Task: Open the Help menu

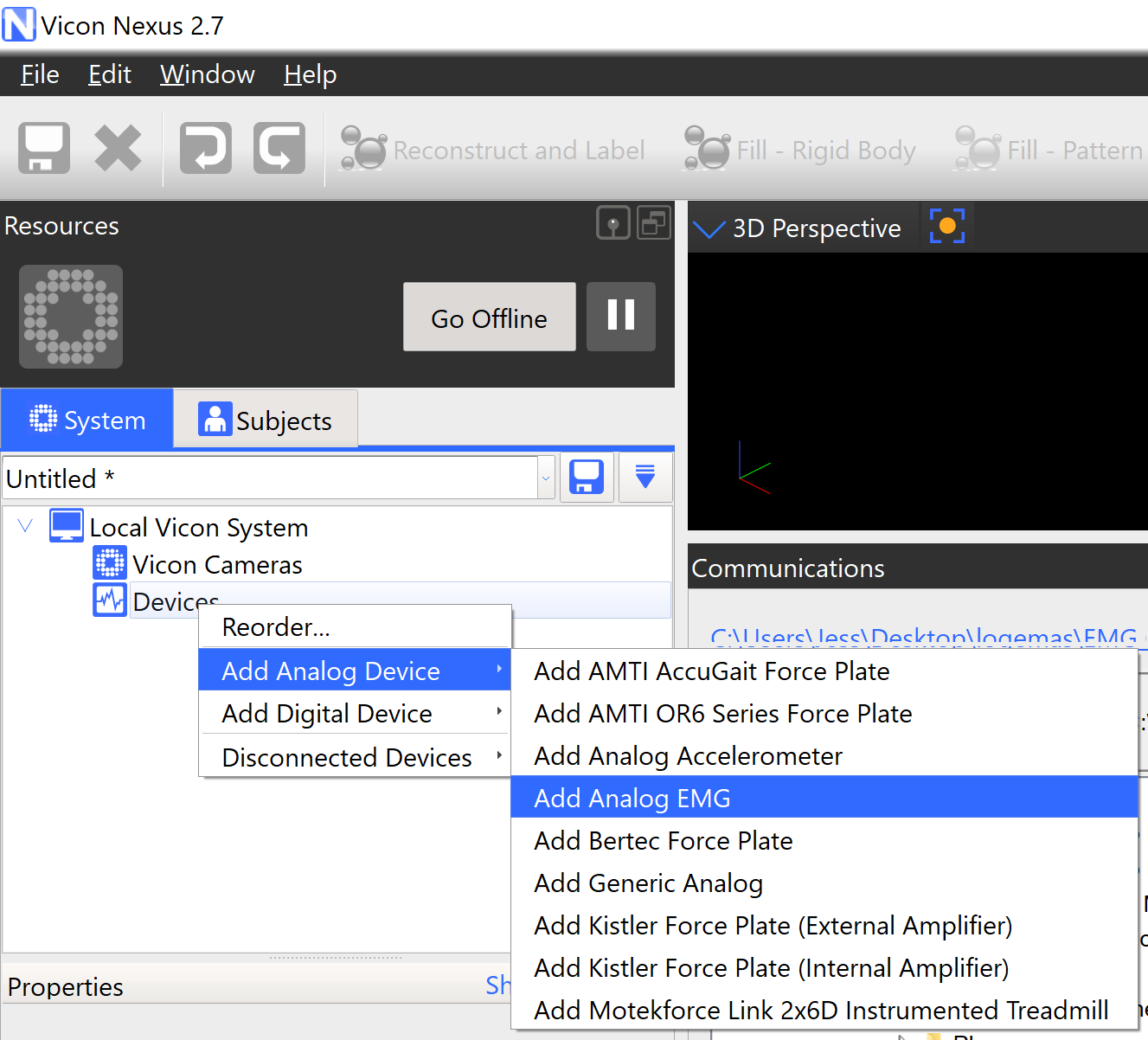Action: [x=310, y=74]
